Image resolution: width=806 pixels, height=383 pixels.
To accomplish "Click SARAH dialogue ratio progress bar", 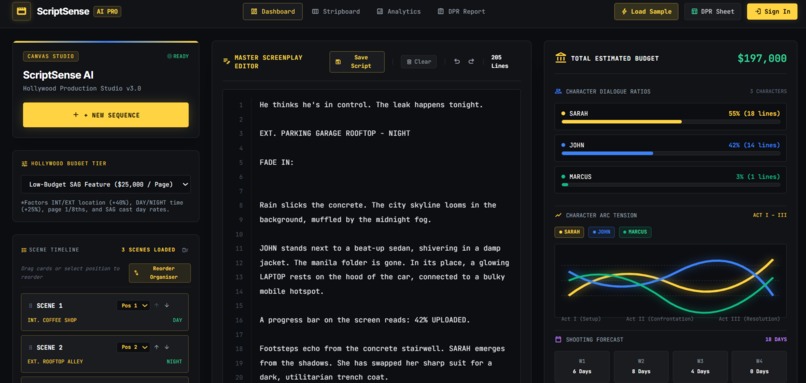I will (x=670, y=122).
